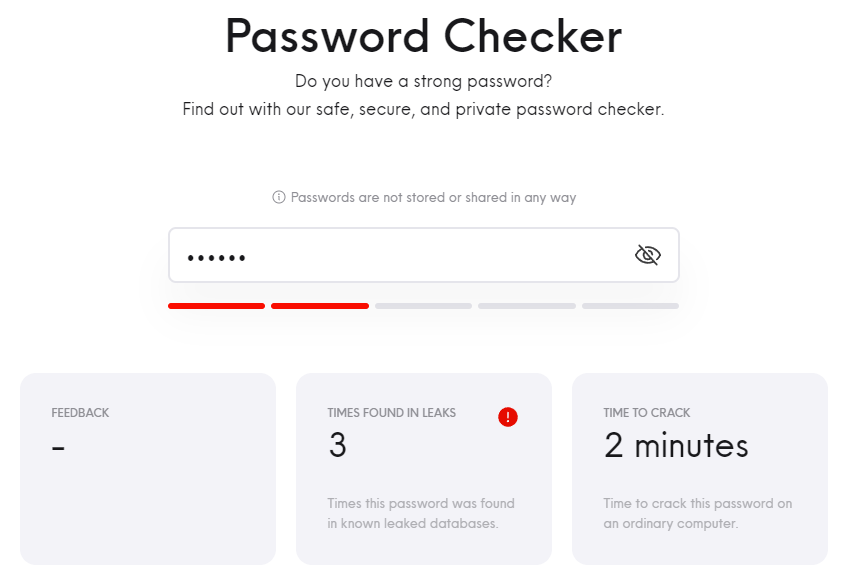Click the first red strength bar segment
848x582 pixels.
point(216,306)
